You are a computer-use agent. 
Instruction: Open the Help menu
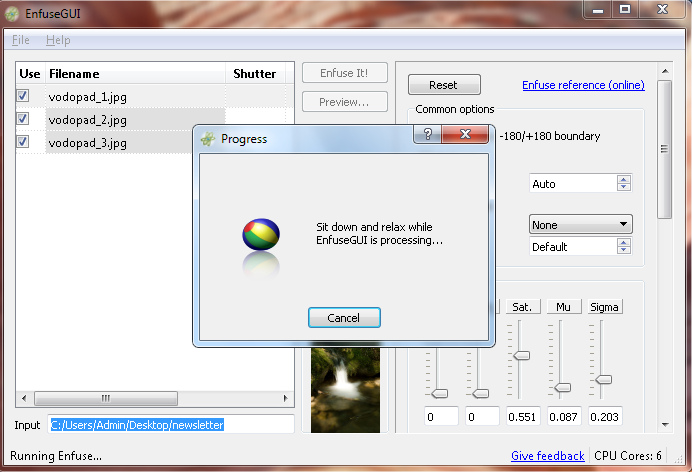pos(58,40)
